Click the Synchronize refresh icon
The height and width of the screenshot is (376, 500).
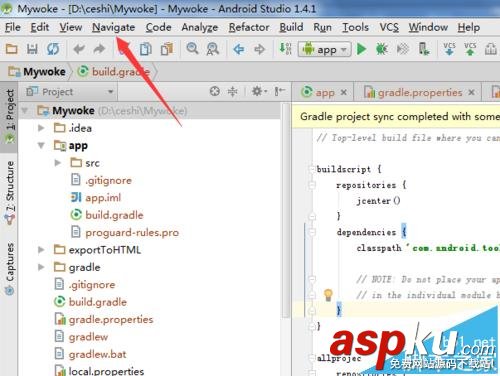pyautogui.click(x=53, y=49)
